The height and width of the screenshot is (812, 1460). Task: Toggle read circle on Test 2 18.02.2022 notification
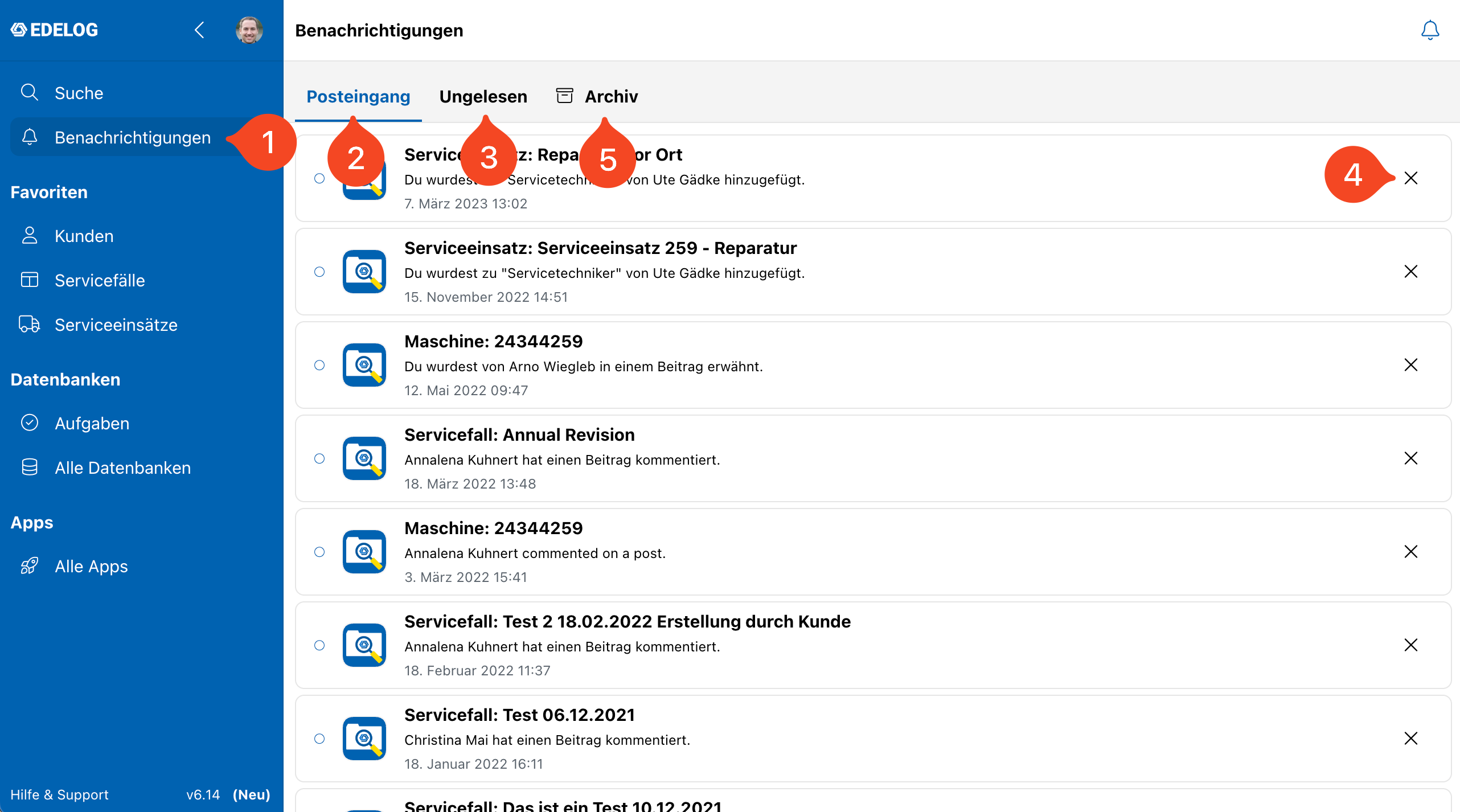click(x=319, y=645)
